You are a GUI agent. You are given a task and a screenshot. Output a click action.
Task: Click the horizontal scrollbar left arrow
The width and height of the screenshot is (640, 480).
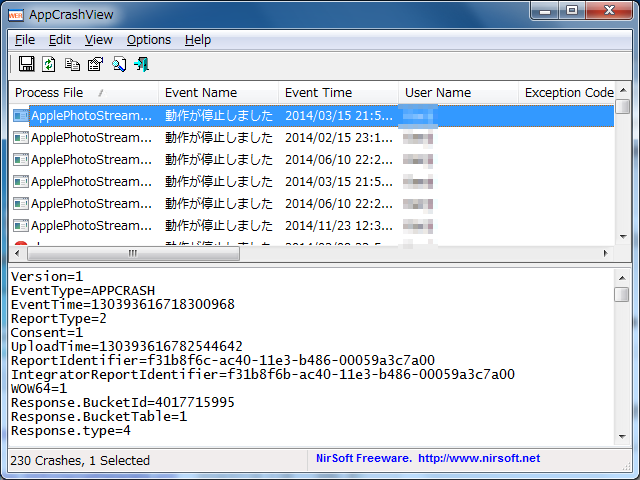click(17, 253)
